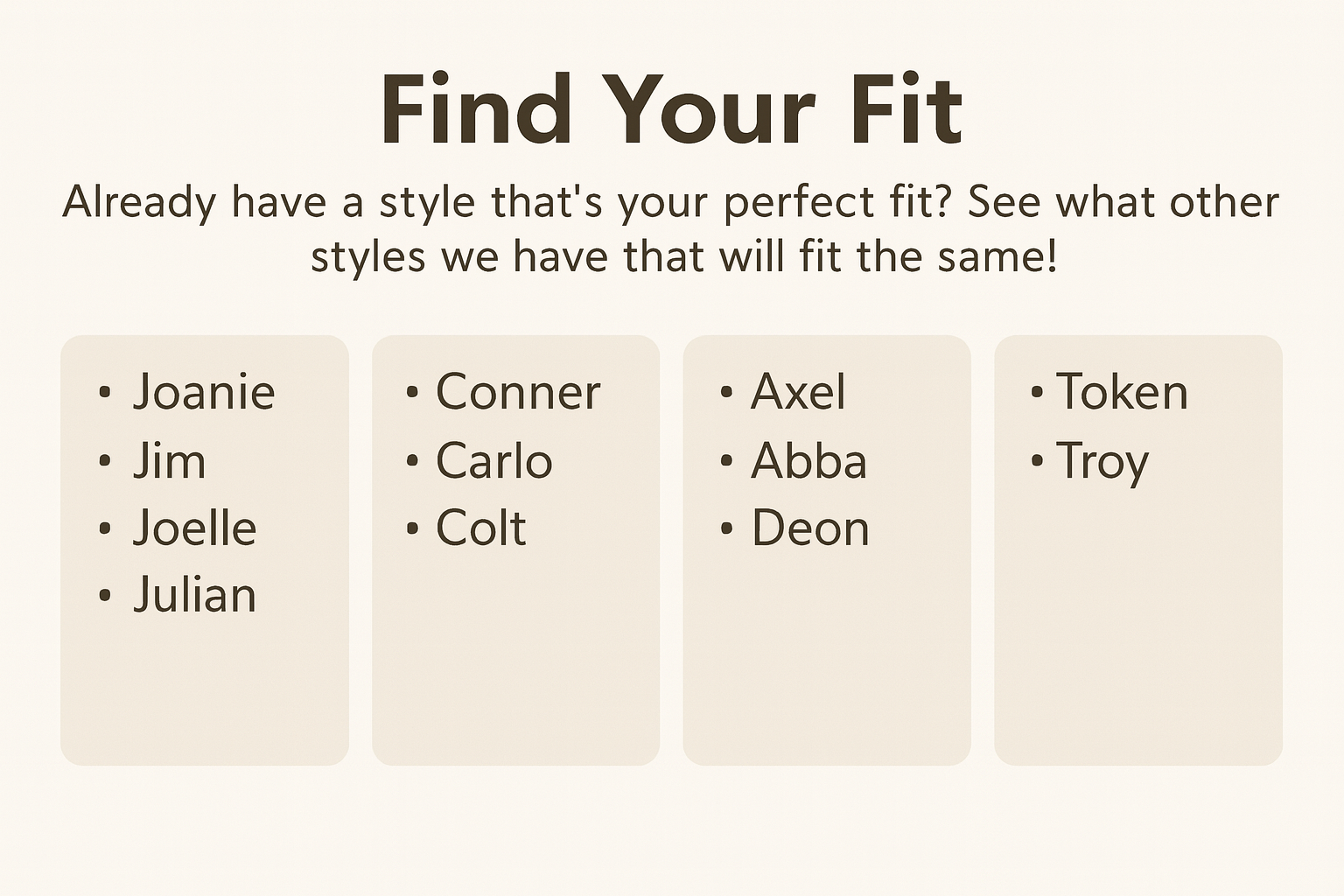Select the Deon style

coord(810,528)
